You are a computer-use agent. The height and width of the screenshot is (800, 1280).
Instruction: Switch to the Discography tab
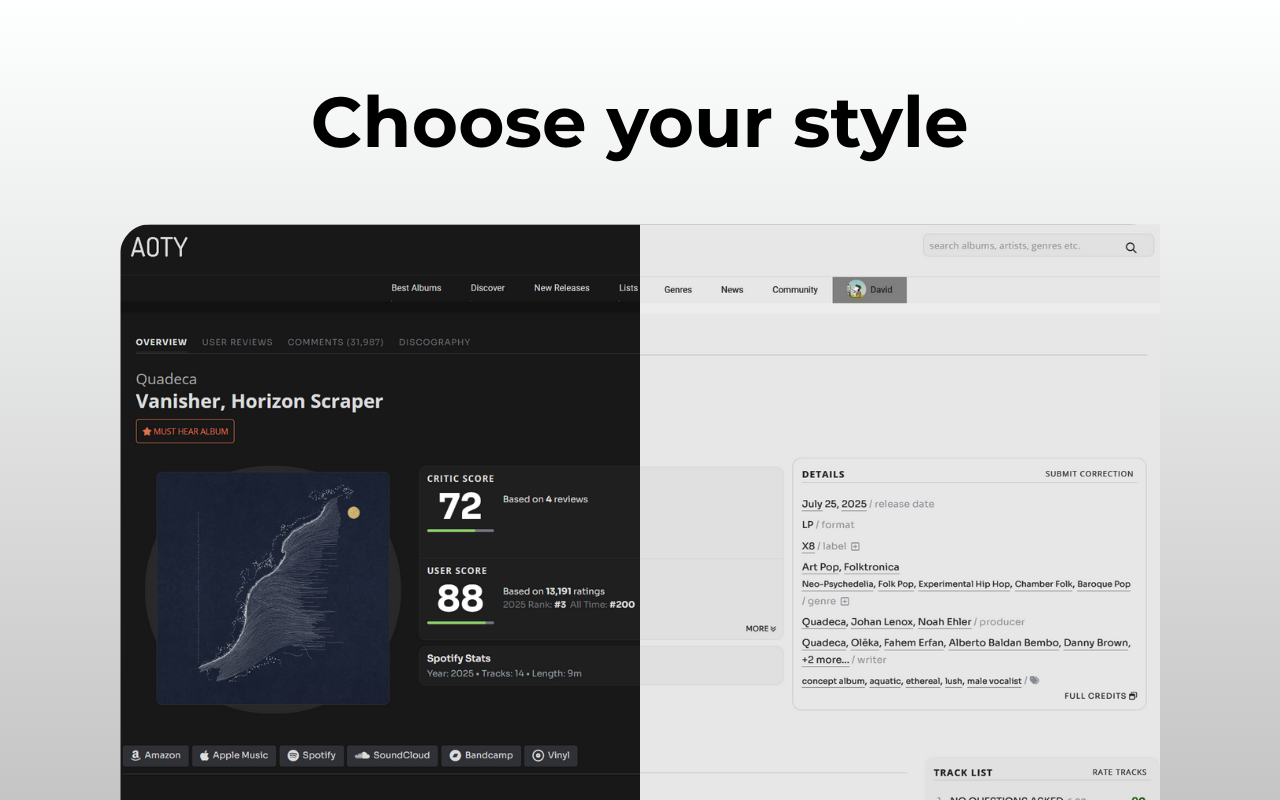pyautogui.click(x=434, y=342)
